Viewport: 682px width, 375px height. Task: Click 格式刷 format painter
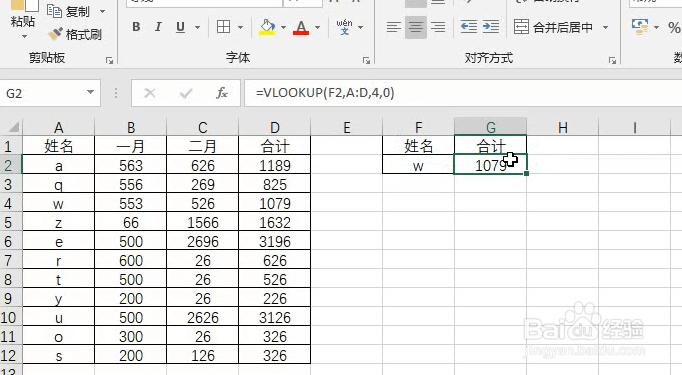pos(75,34)
